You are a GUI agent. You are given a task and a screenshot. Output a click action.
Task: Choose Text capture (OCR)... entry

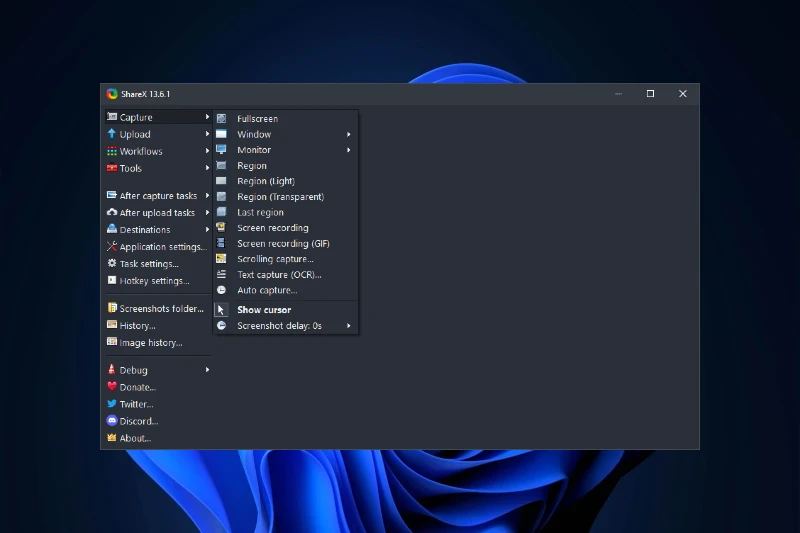[286, 274]
